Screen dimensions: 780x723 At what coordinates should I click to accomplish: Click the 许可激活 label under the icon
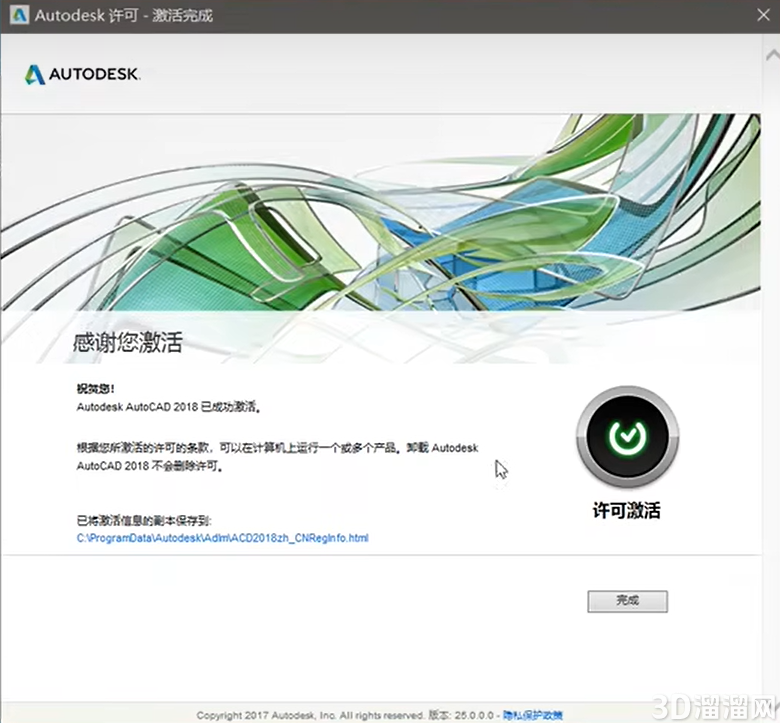click(627, 511)
